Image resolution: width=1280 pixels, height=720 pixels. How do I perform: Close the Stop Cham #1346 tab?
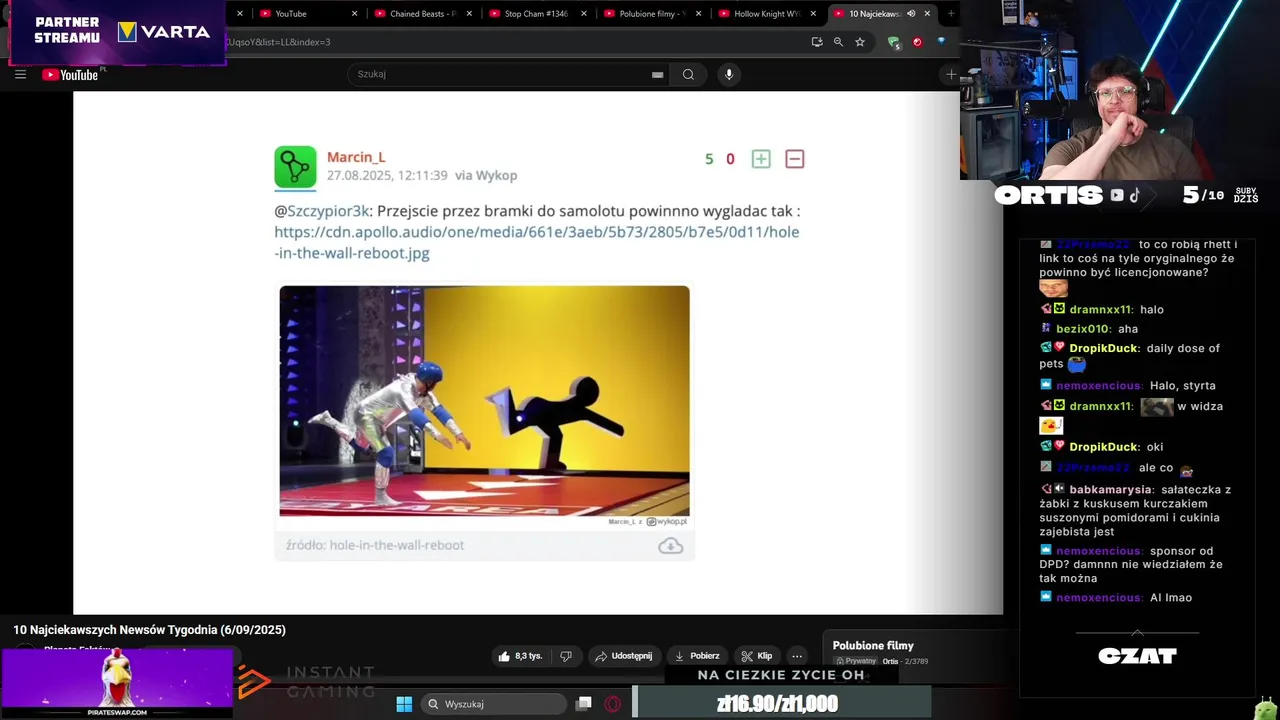tap(584, 14)
